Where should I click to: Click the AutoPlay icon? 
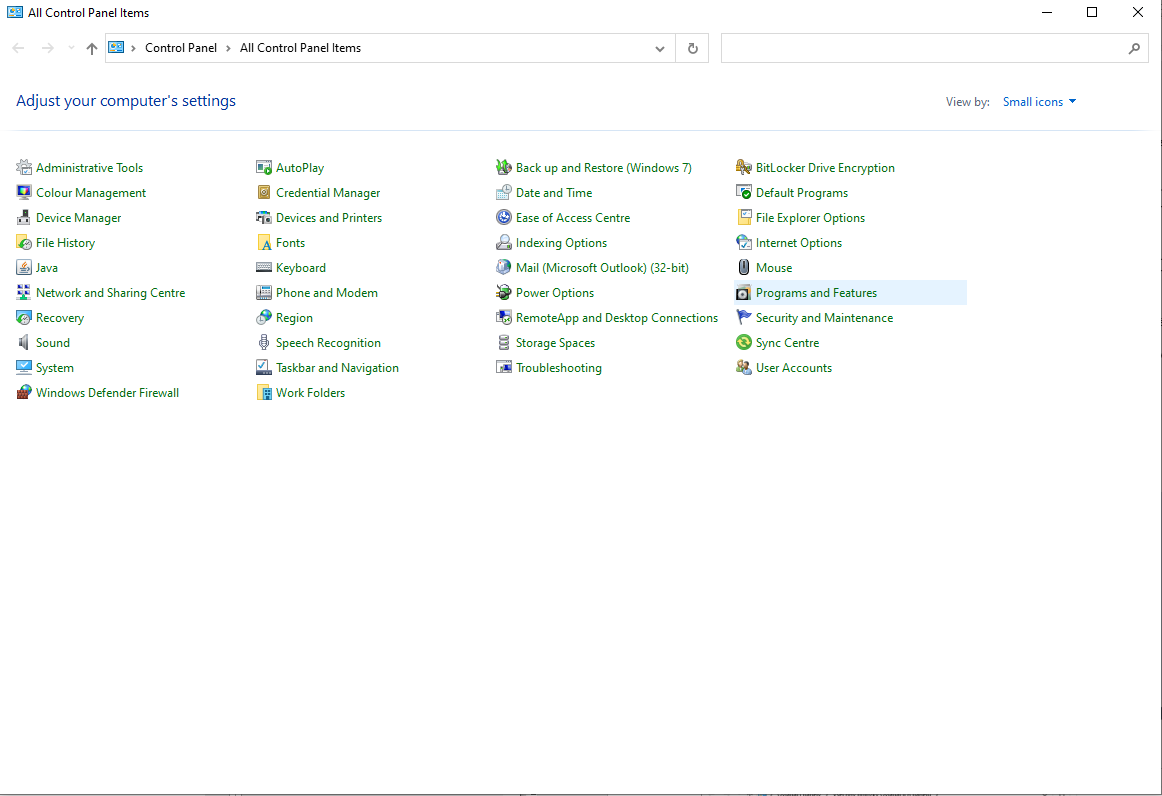click(x=264, y=168)
